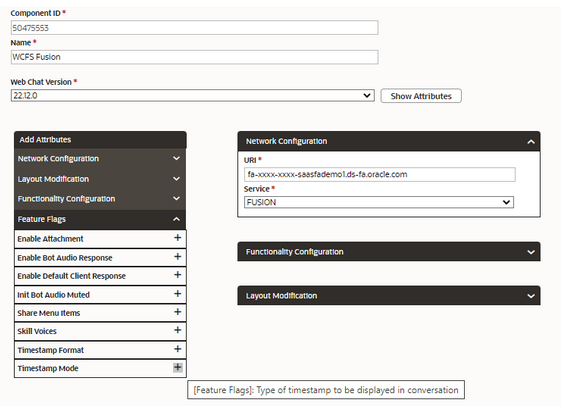Expand Functionality Configuration in Add Attributes list
565x409 pixels.
pyautogui.click(x=100, y=199)
